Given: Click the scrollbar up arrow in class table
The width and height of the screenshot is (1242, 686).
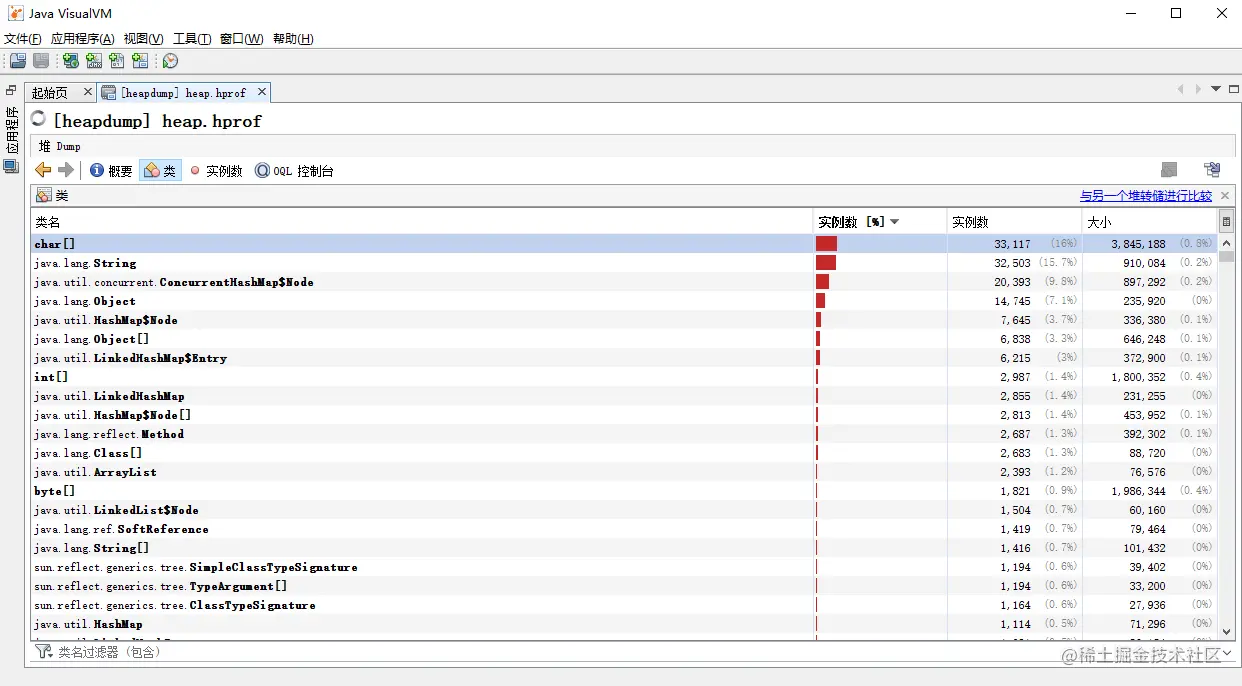Looking at the screenshot, I should tap(1227, 242).
